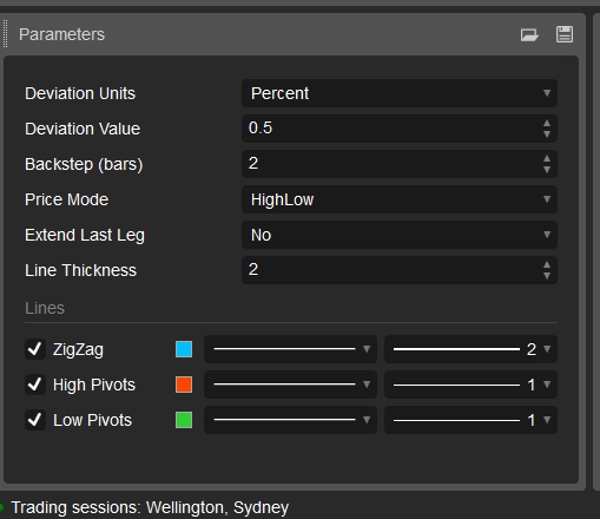Click the load parameters folder icon
The height and width of the screenshot is (519, 600).
pos(529,35)
